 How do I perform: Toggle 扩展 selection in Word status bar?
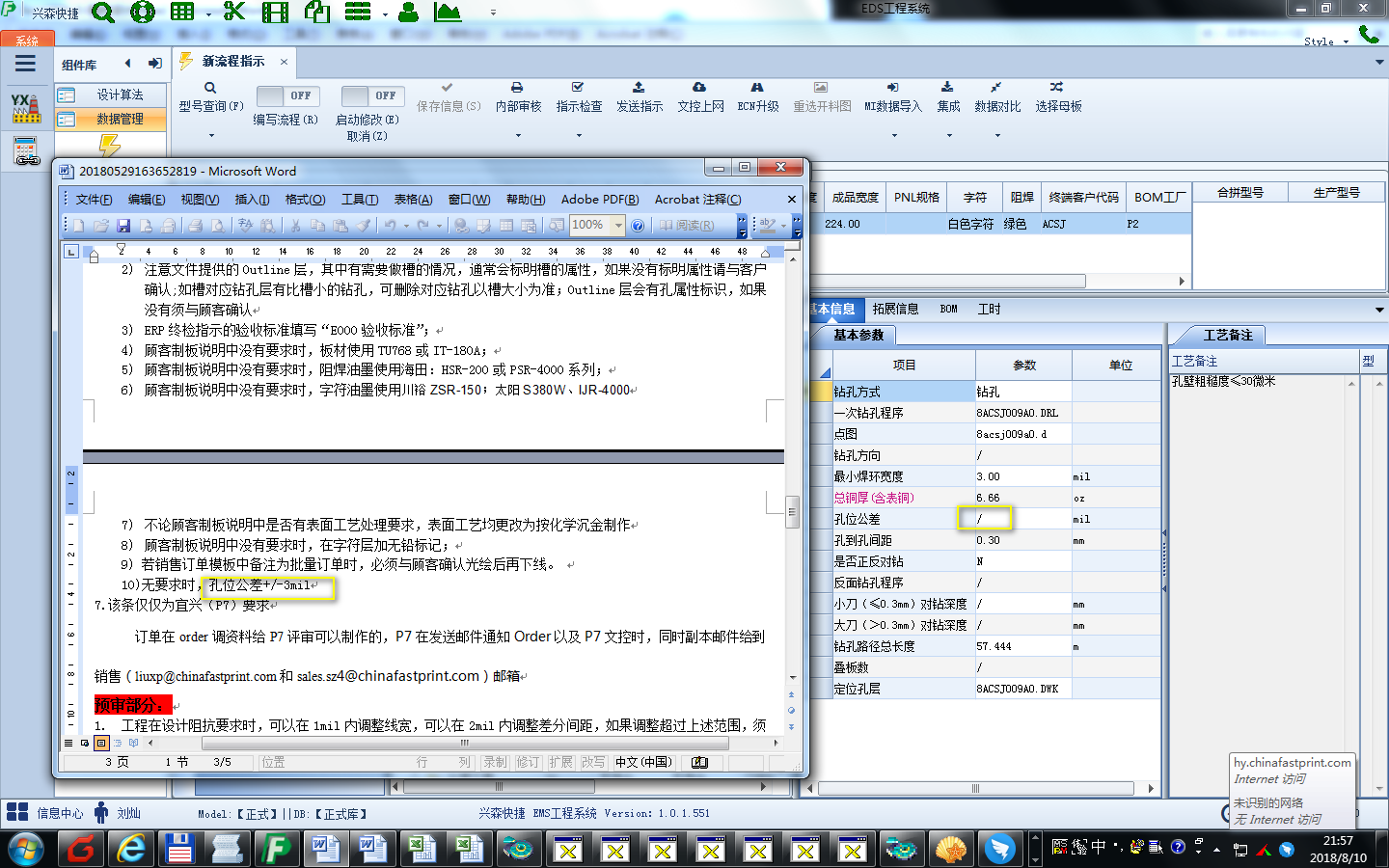point(560,762)
